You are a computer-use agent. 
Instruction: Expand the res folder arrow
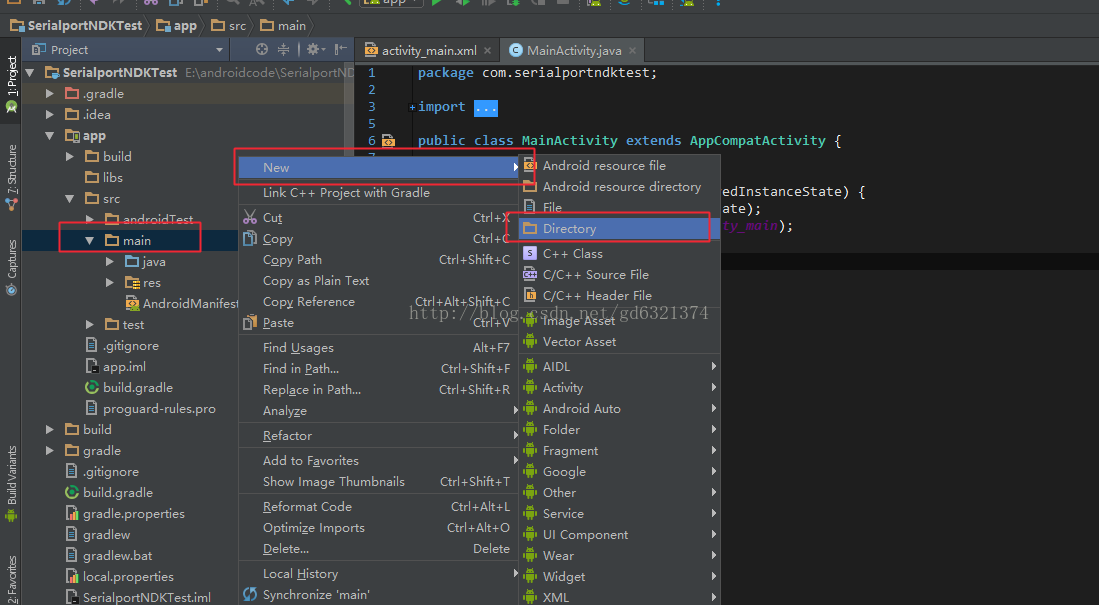click(x=109, y=283)
